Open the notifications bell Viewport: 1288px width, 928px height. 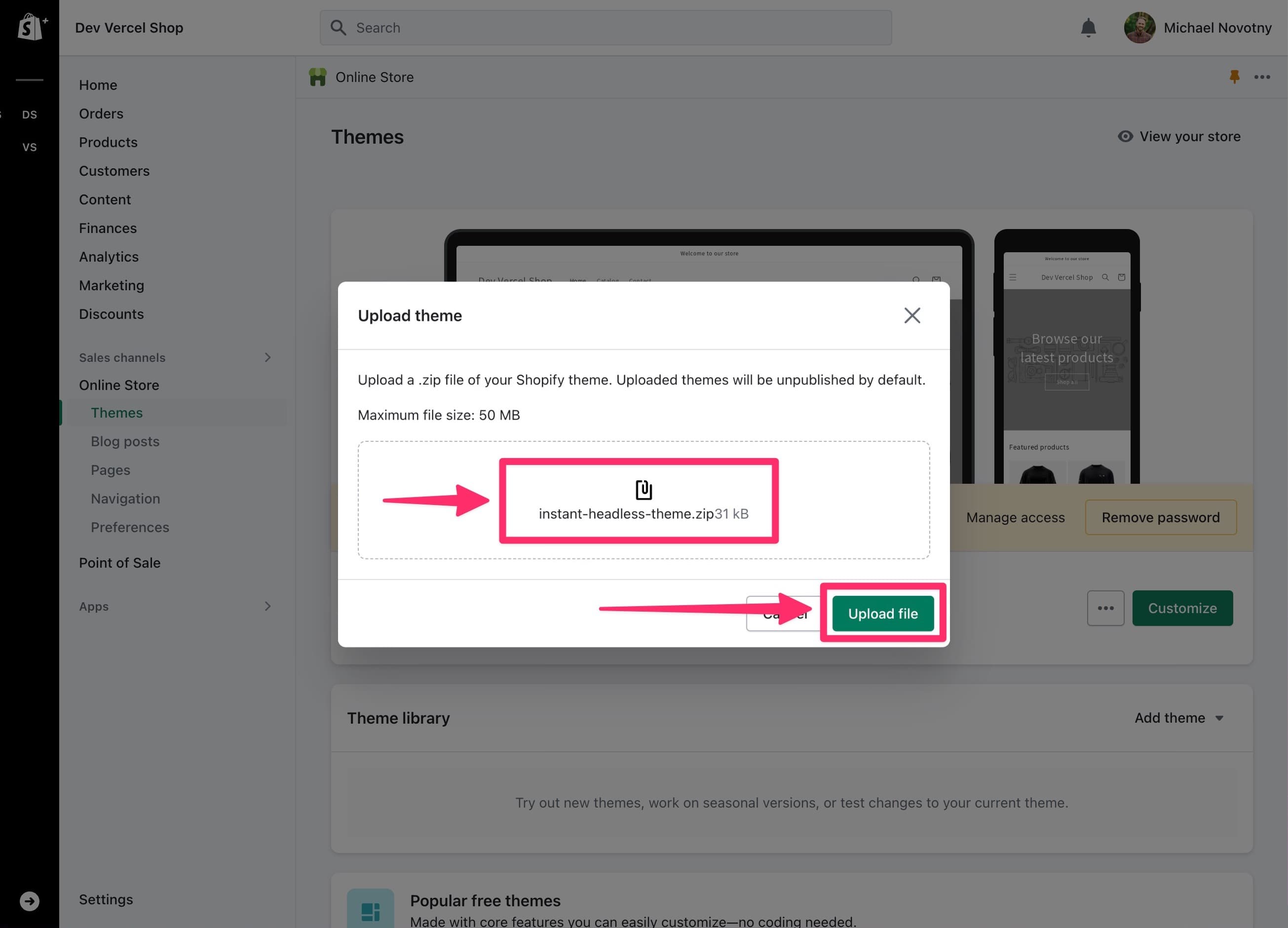point(1088,27)
